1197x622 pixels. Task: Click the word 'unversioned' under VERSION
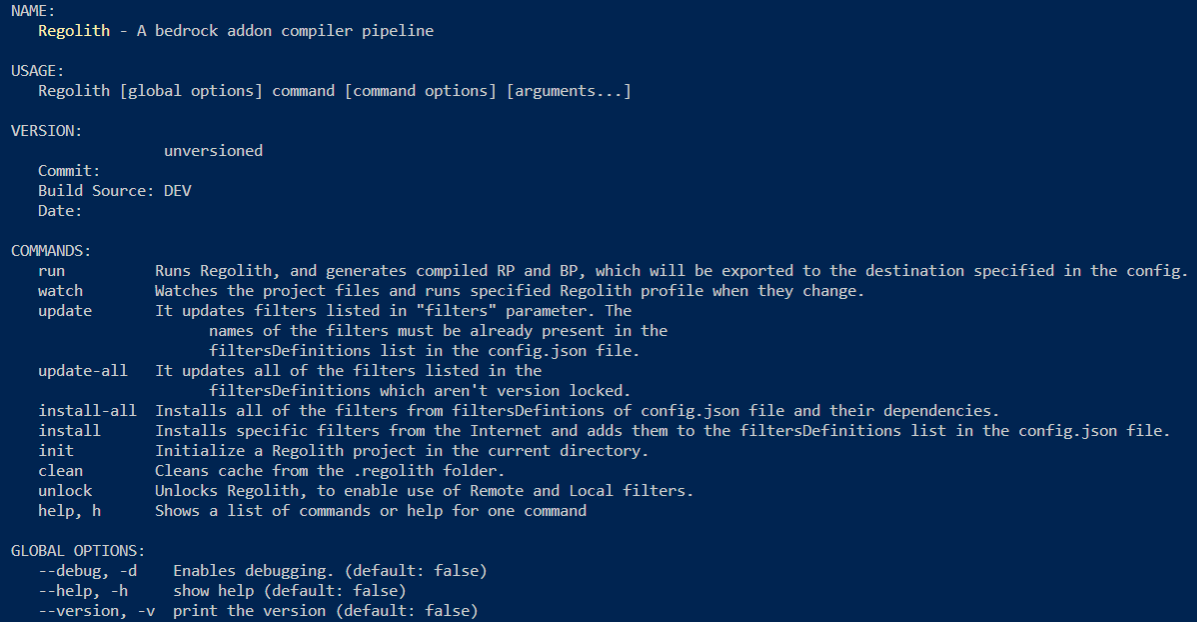pyautogui.click(x=213, y=150)
